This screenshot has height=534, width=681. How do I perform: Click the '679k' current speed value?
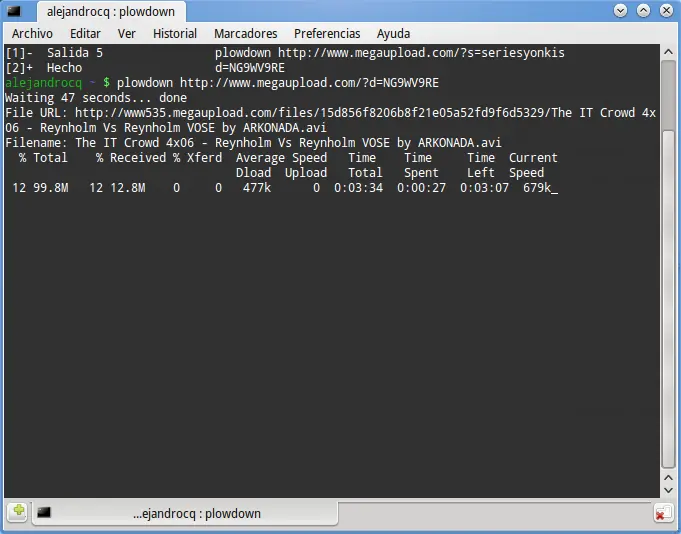tap(537, 188)
